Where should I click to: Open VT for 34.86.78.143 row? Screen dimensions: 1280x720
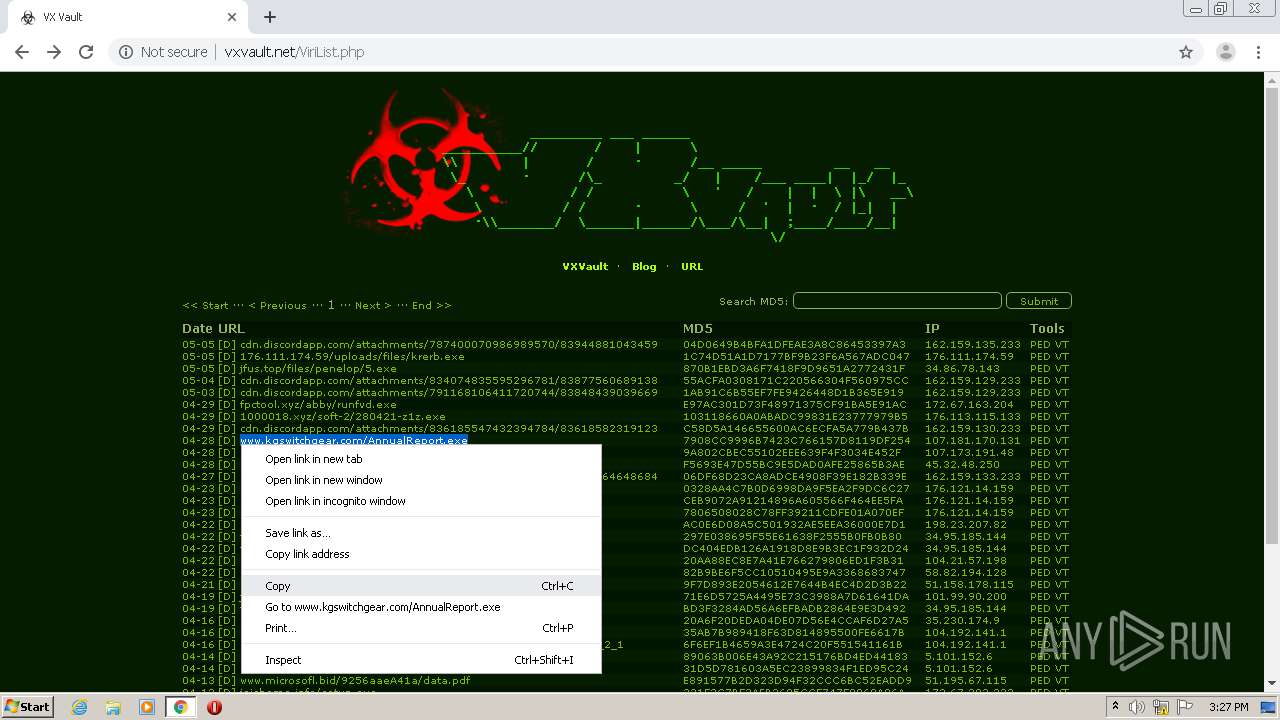1062,368
